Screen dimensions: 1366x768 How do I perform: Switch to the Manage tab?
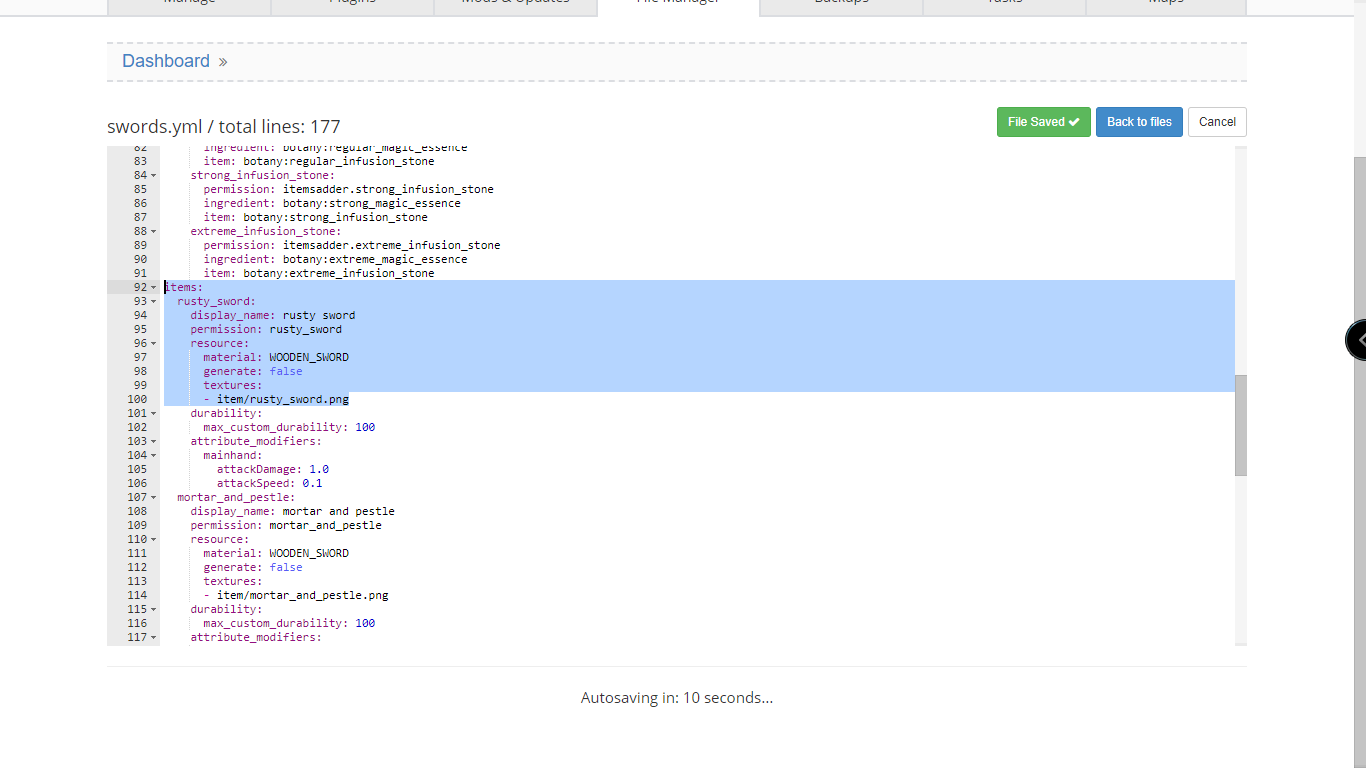tap(188, 3)
